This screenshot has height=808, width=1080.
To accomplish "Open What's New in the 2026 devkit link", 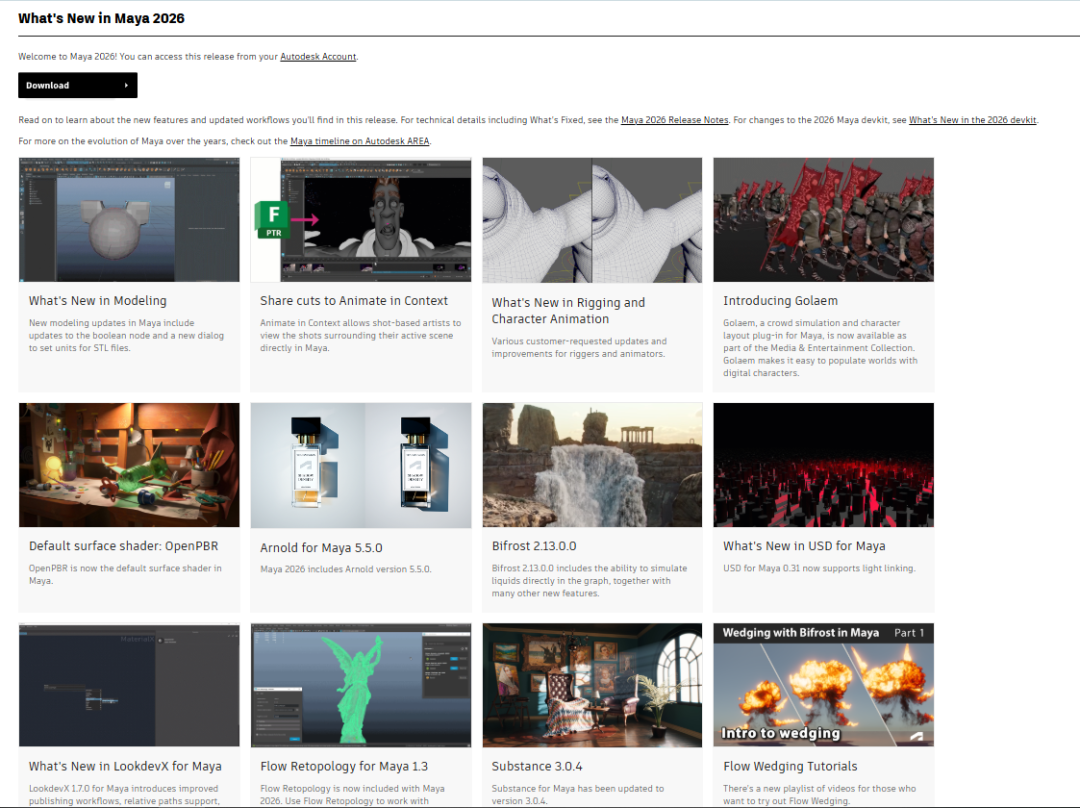I will (973, 120).
